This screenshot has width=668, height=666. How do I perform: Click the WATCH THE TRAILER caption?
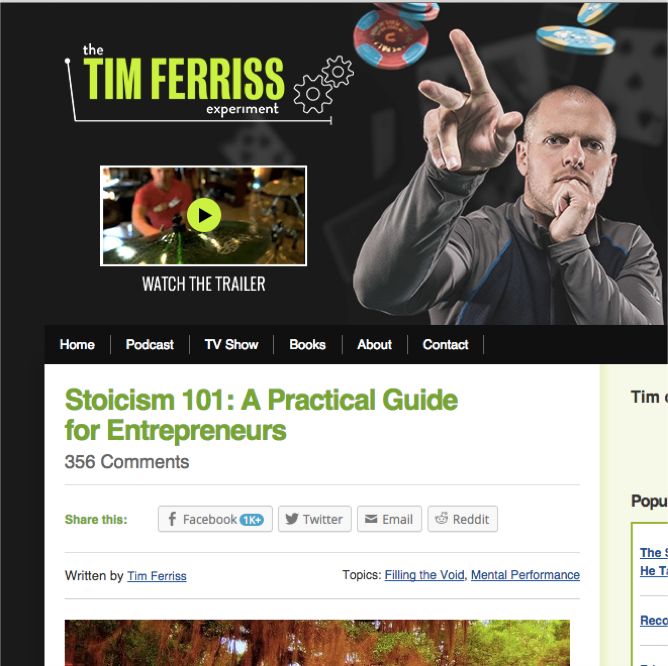click(x=204, y=284)
